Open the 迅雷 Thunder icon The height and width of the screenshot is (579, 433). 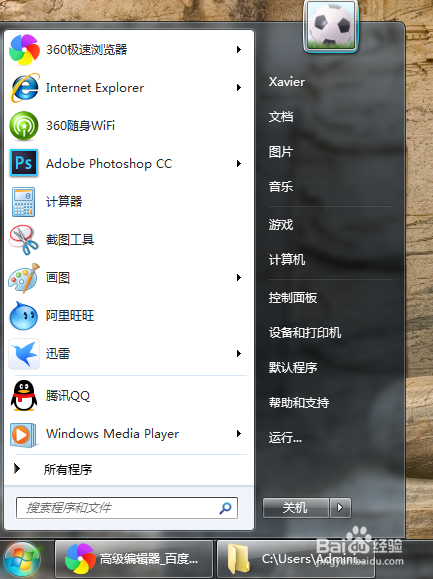(x=24, y=354)
